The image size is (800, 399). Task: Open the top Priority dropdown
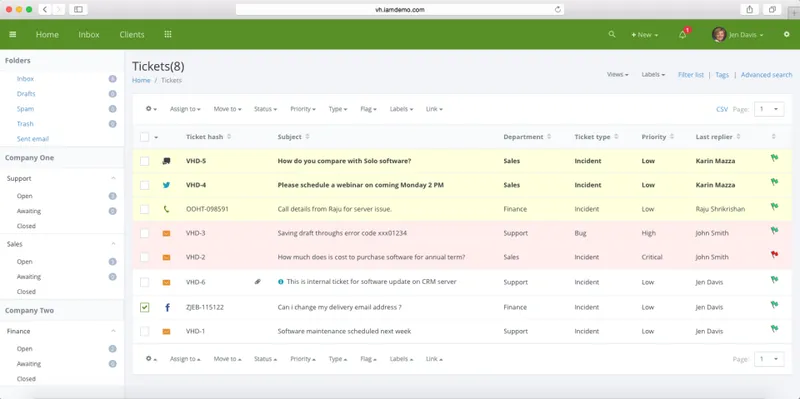(303, 109)
